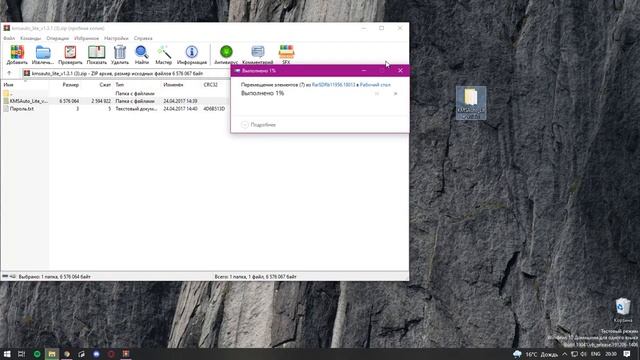
Task: Click the Найти (Find) magnifier icon
Action: pos(142,55)
